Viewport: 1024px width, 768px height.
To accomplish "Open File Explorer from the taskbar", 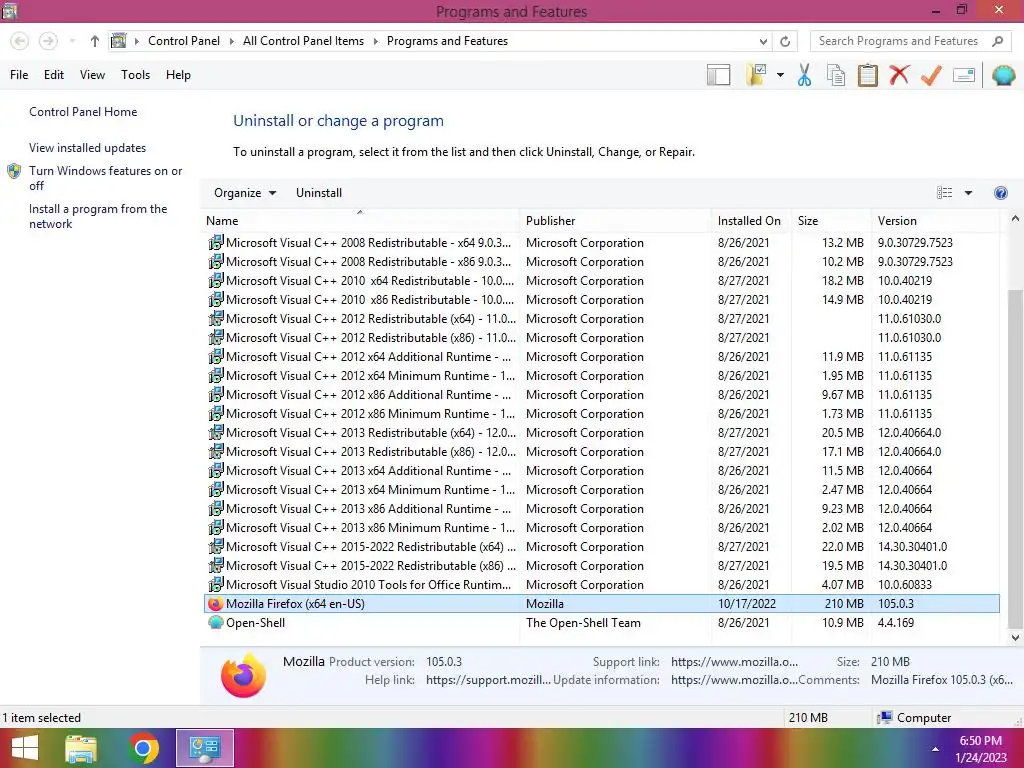I will [82, 748].
